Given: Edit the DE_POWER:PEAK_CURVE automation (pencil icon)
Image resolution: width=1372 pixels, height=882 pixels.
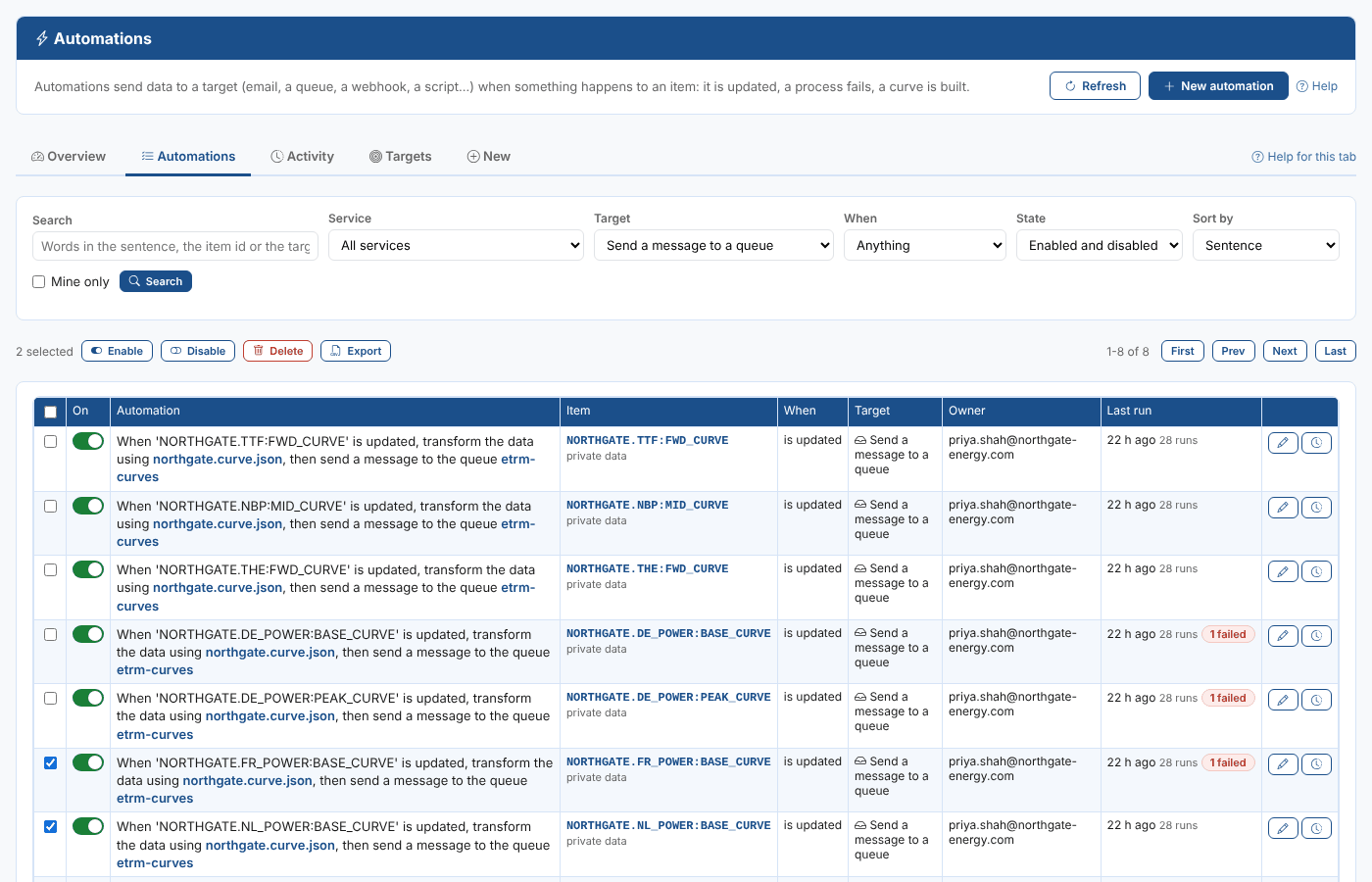Looking at the screenshot, I should click(x=1283, y=700).
